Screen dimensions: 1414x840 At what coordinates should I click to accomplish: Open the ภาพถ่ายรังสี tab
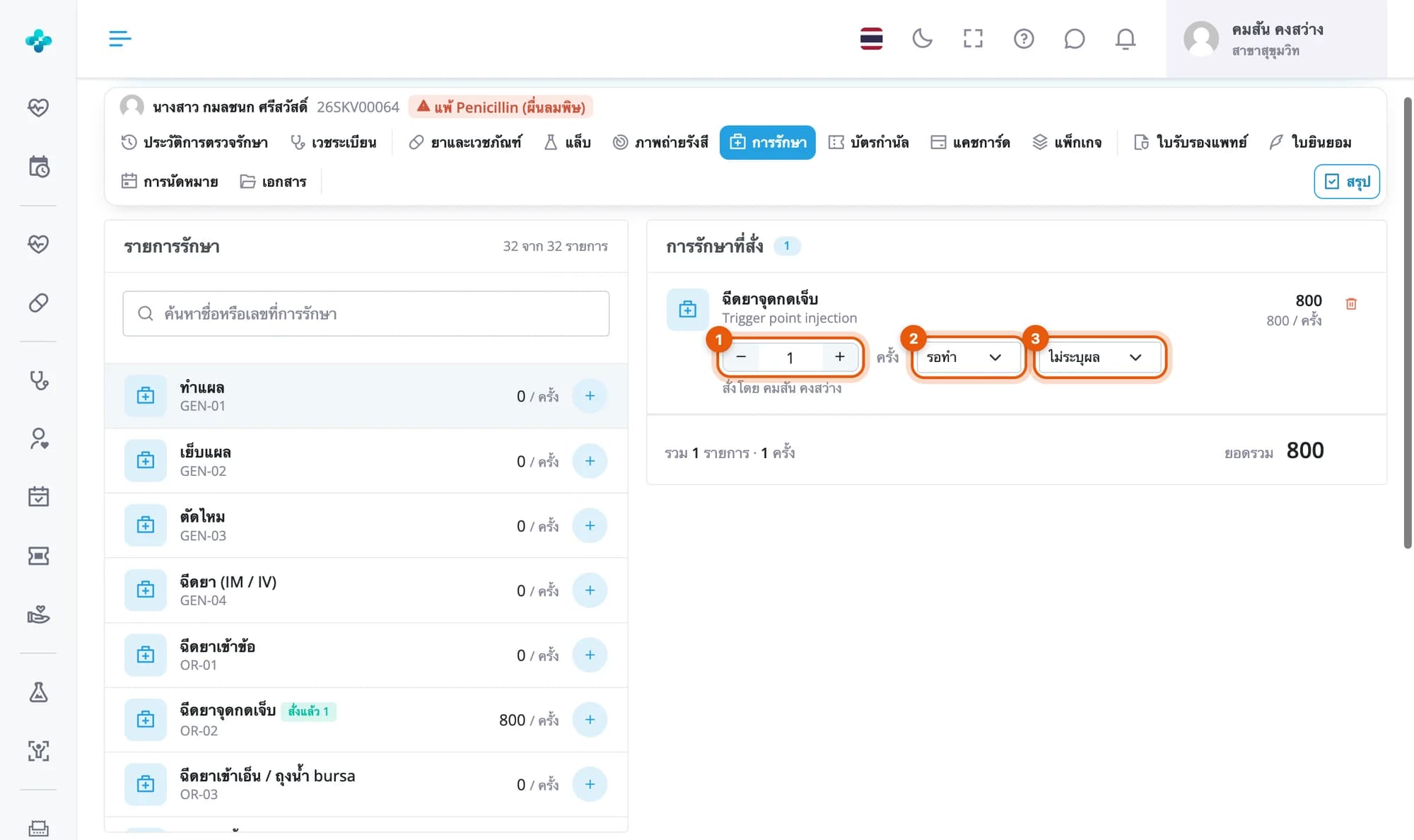coord(660,142)
